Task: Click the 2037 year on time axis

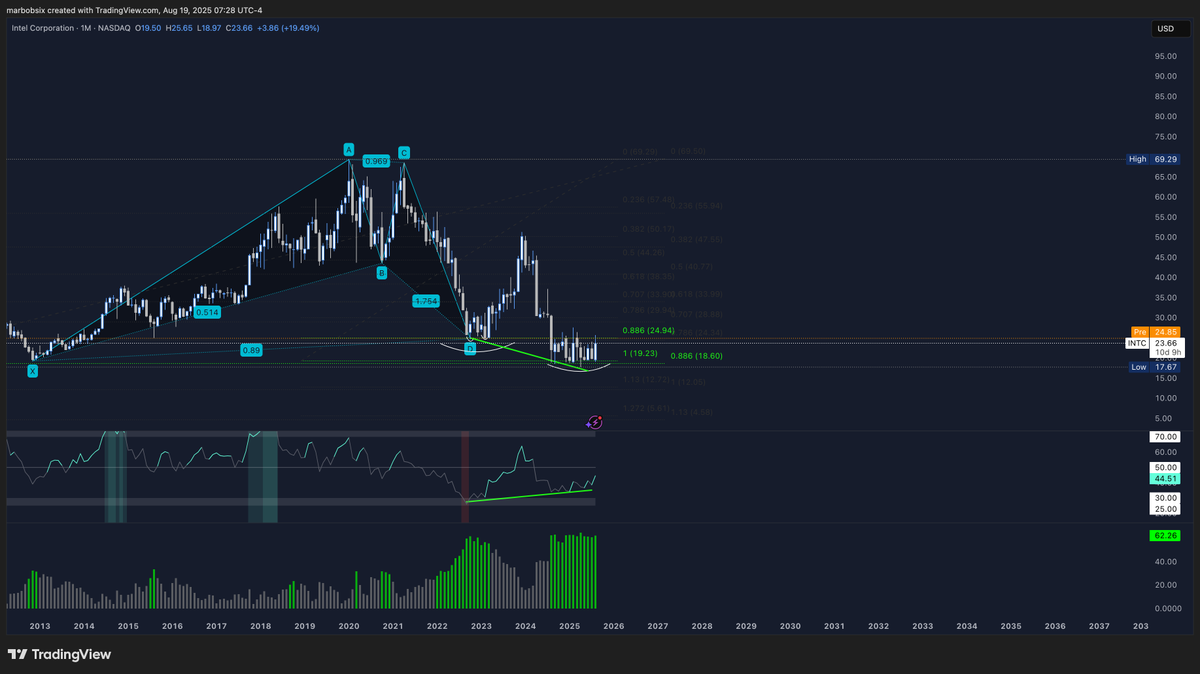Action: (1099, 626)
